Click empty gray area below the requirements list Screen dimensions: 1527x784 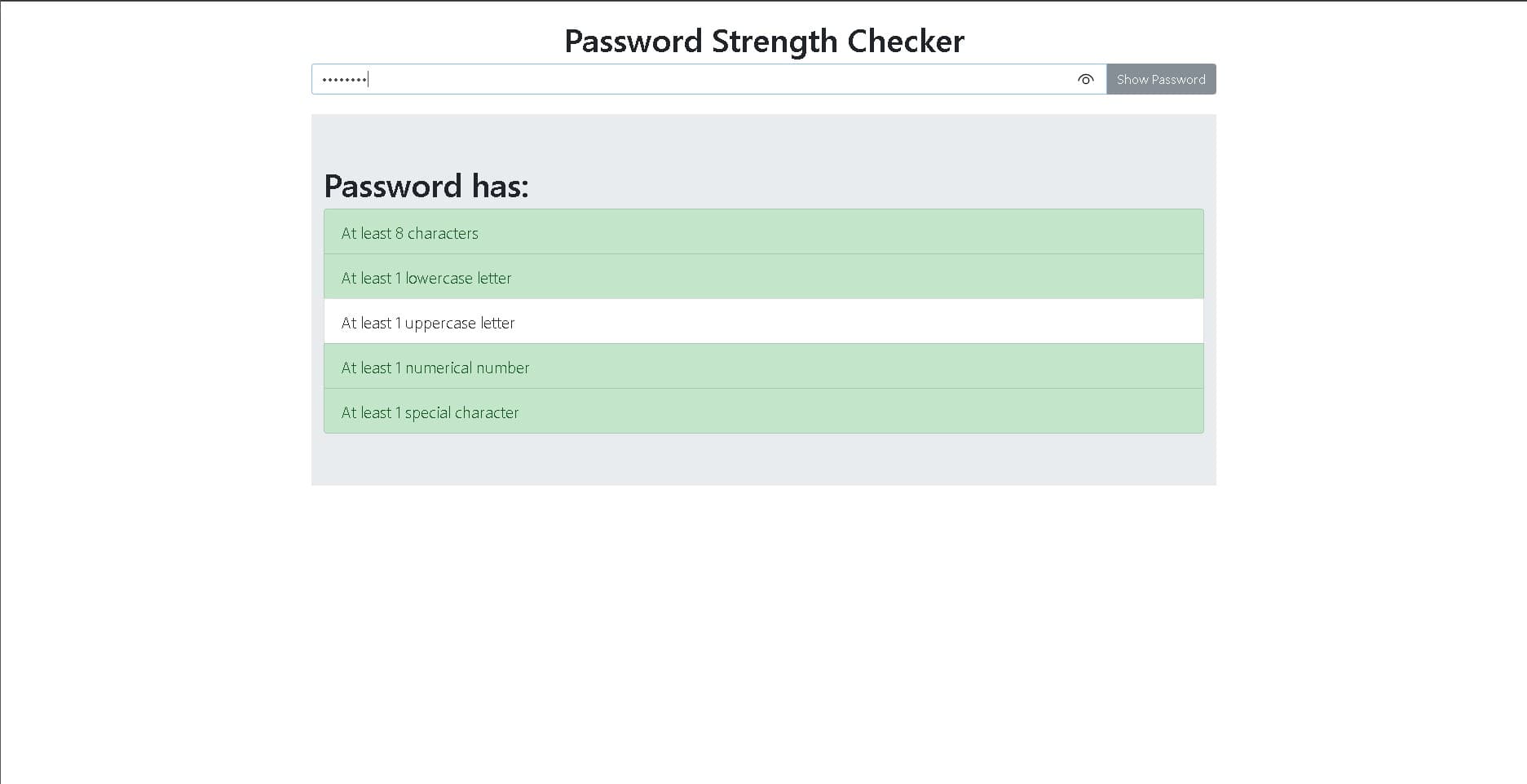pos(763,460)
